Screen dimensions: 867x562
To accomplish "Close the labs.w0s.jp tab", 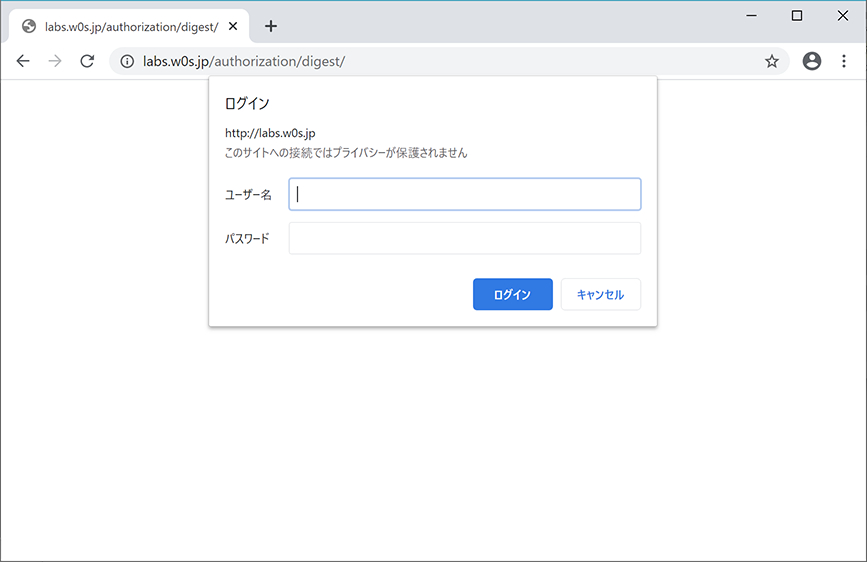I will [x=233, y=26].
